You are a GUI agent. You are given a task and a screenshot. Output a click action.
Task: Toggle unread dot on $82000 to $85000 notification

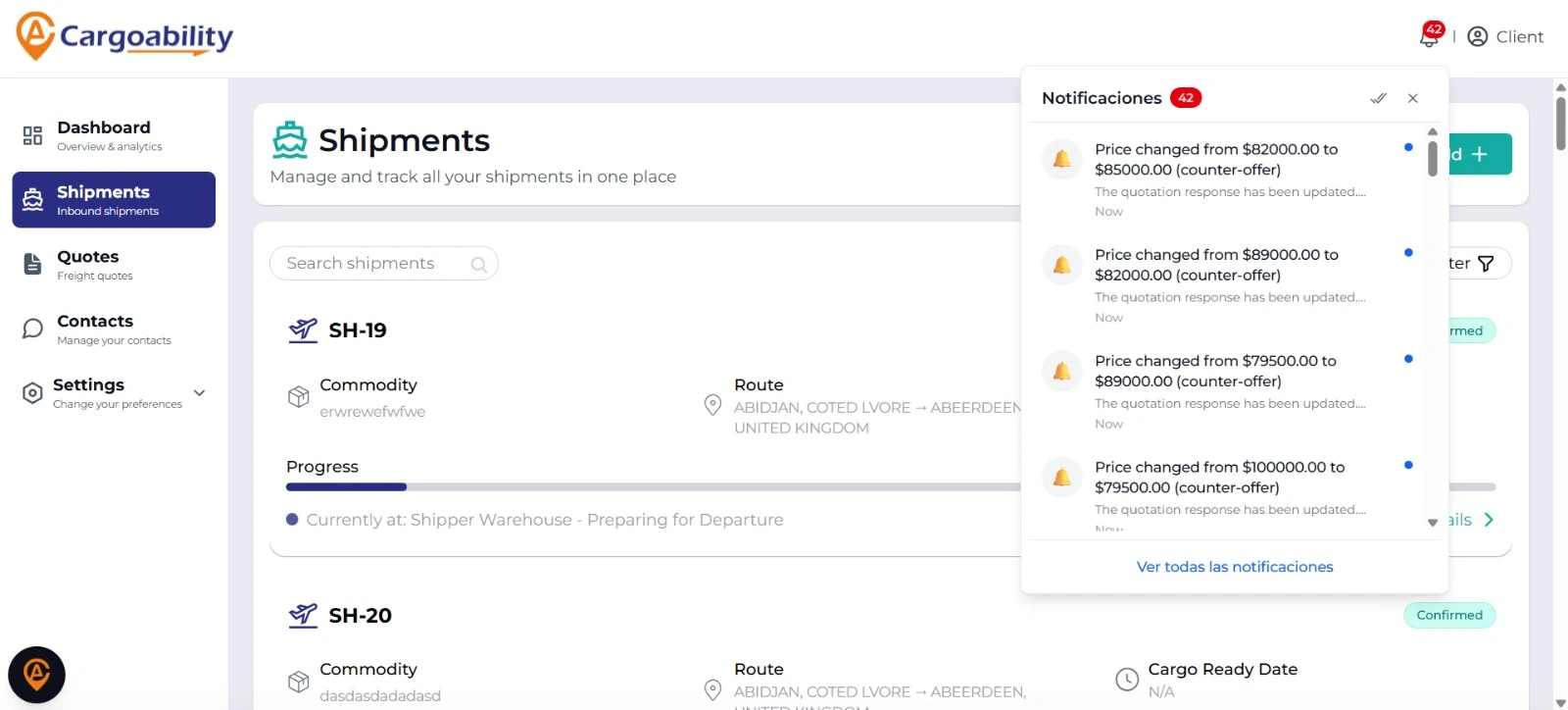pyautogui.click(x=1408, y=147)
